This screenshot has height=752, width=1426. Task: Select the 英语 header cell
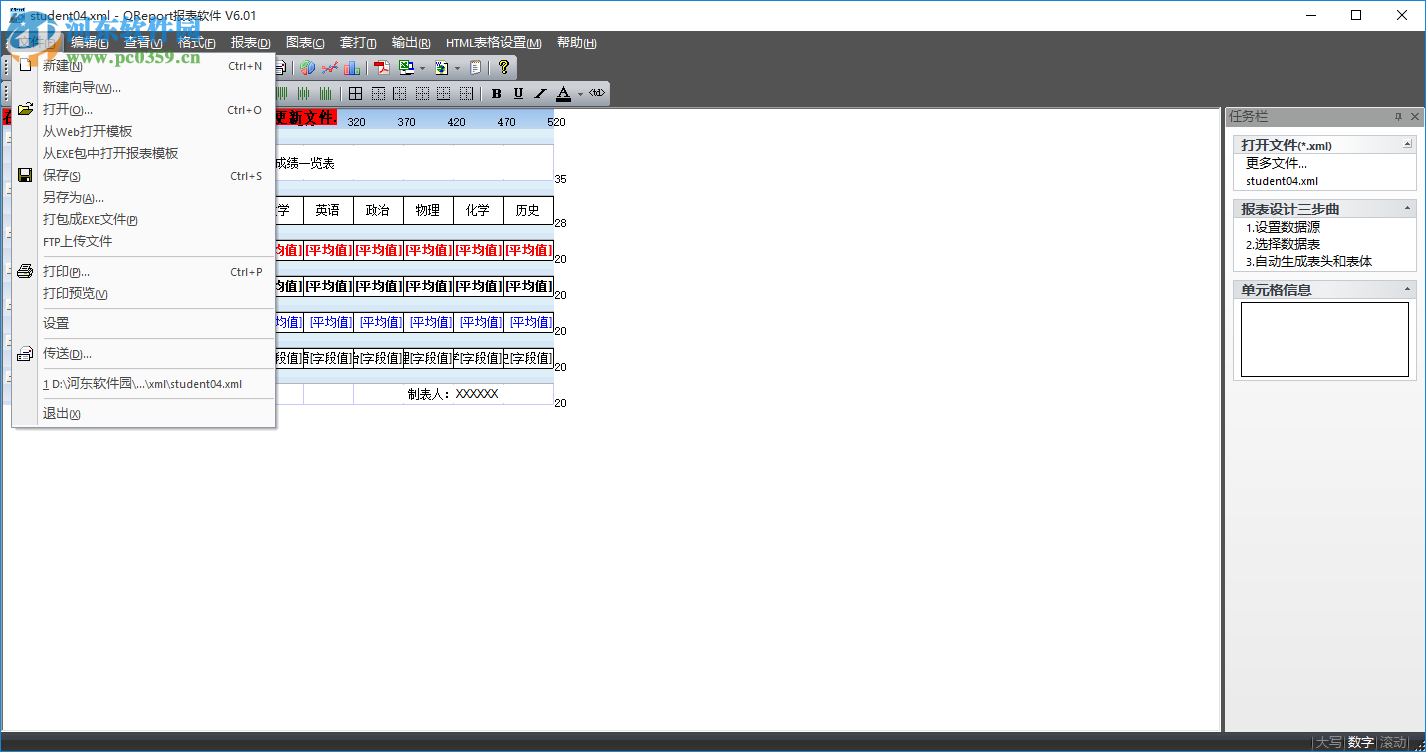click(328, 210)
